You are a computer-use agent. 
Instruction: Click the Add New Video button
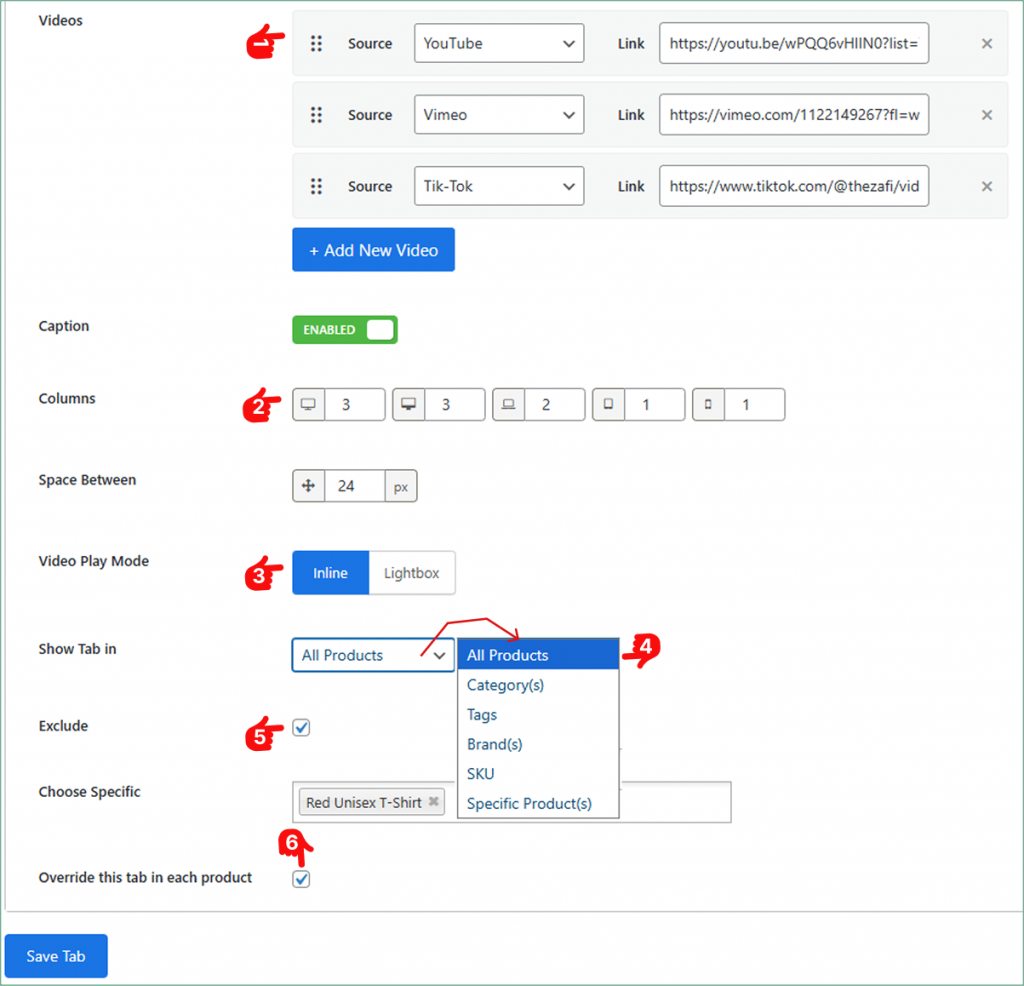[373, 250]
